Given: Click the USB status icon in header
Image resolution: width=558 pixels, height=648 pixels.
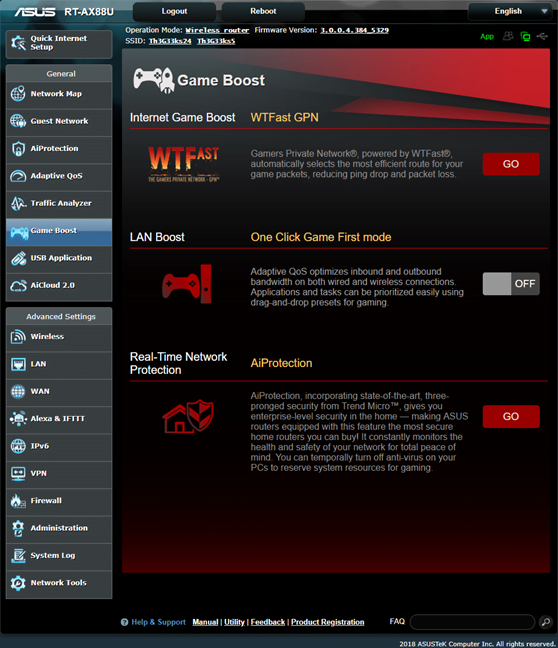Looking at the screenshot, I should pos(542,36).
